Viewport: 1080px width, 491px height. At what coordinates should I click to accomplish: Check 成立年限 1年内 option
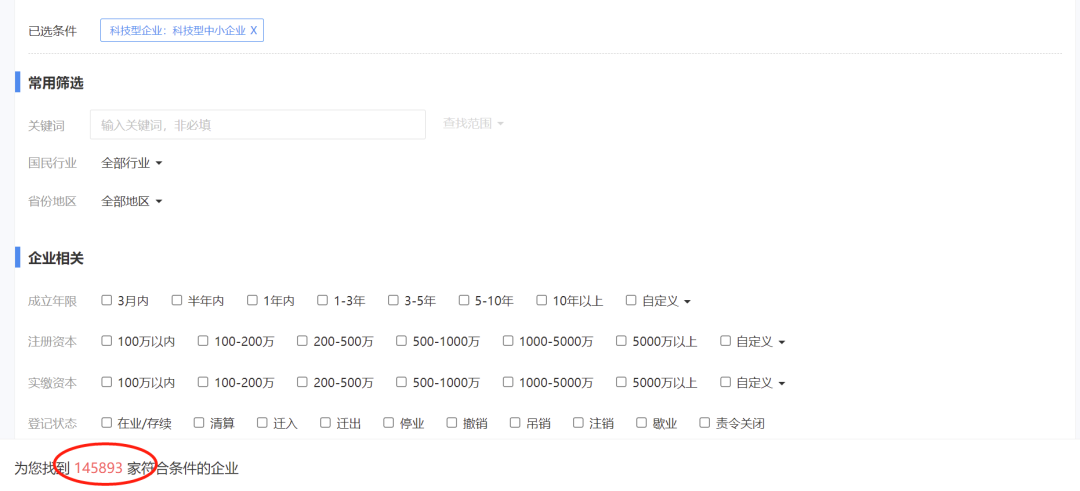(252, 300)
